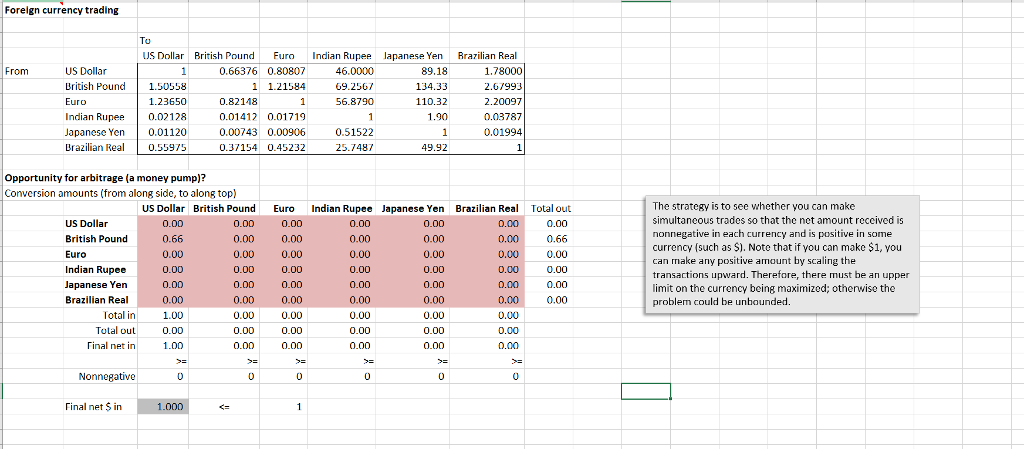Screen dimensions: 1024x449
Task: Click the gray 1.000 objective cell
Action: [163, 406]
